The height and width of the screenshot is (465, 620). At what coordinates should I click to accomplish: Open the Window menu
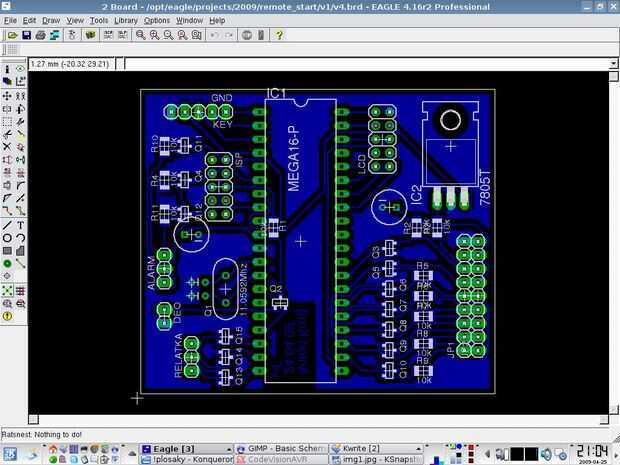pyautogui.click(x=189, y=21)
